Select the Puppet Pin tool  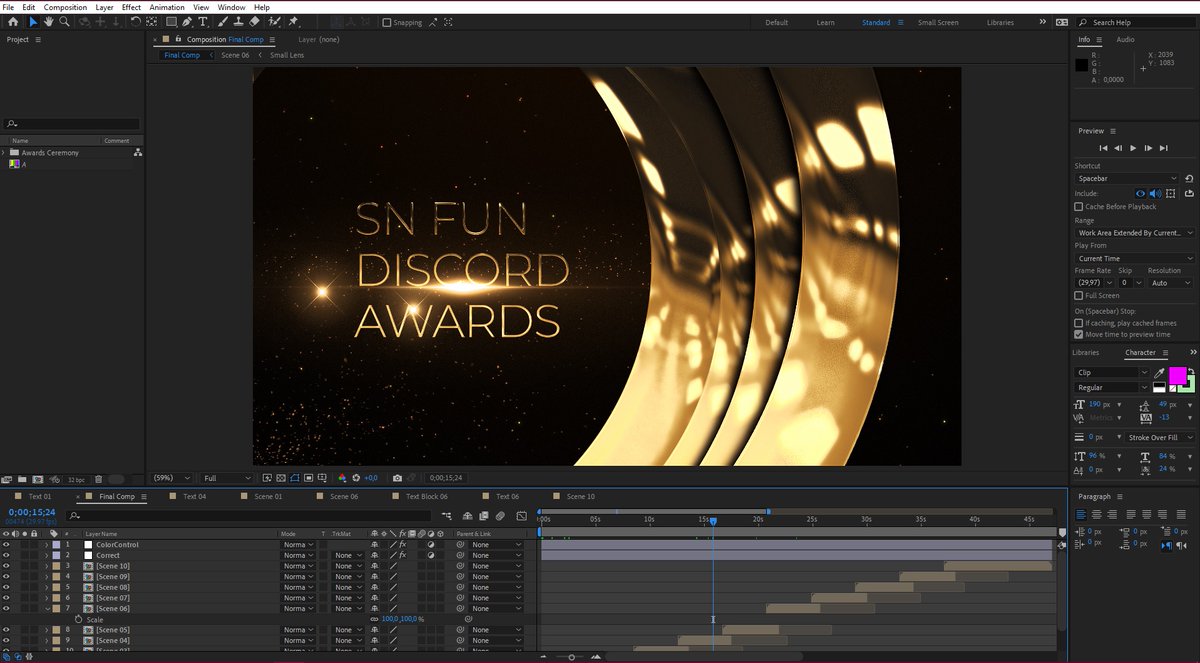click(x=293, y=21)
